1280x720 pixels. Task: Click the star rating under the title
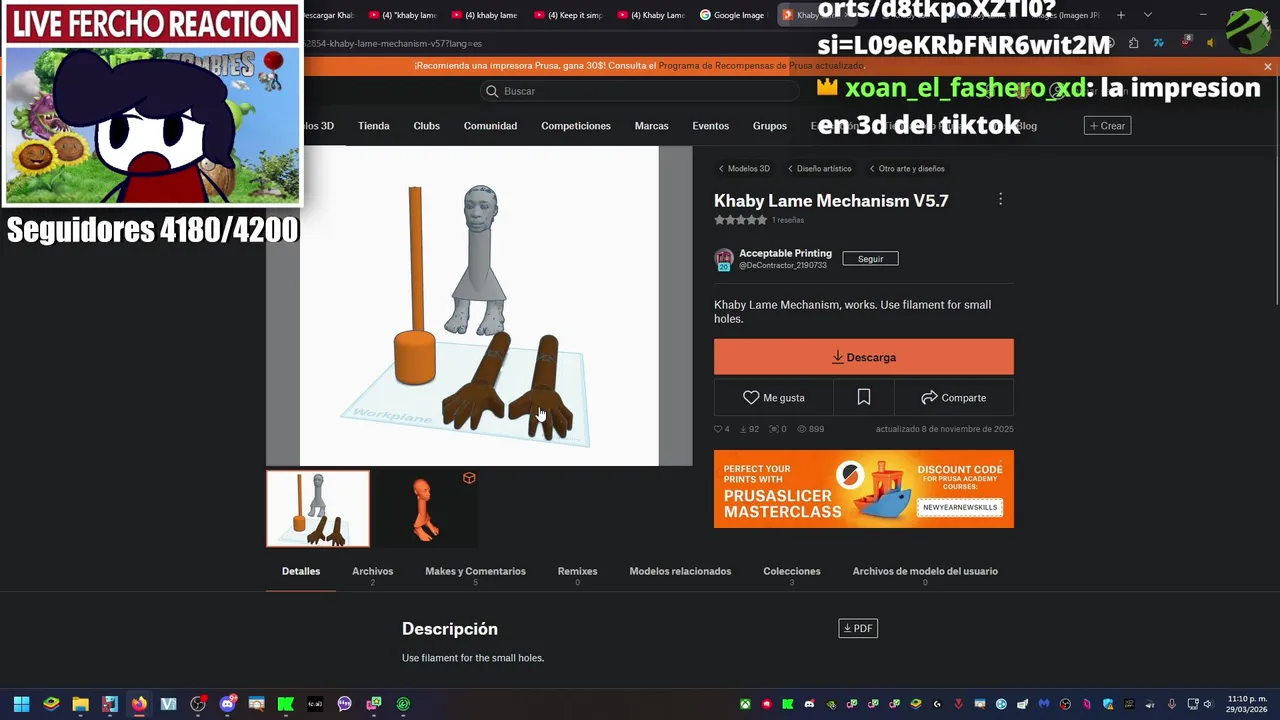coord(740,220)
